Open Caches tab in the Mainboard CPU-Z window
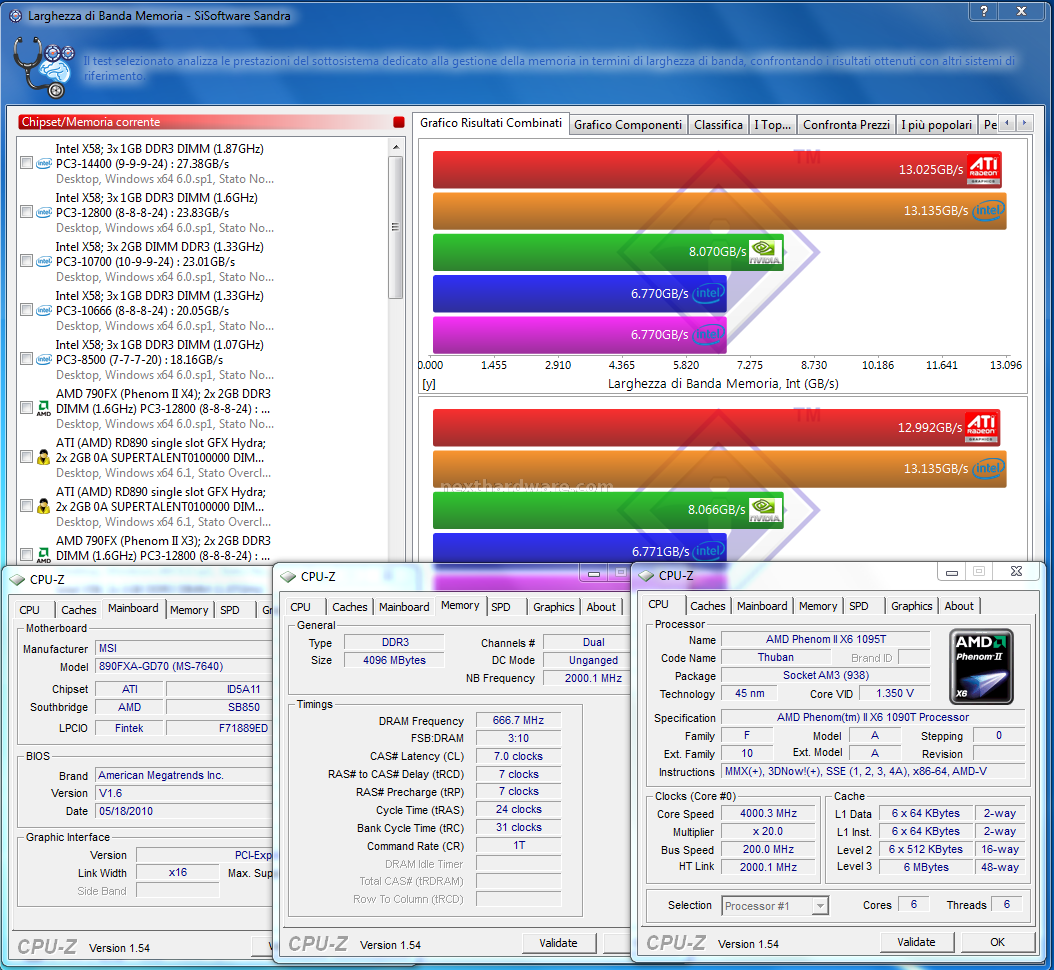The width and height of the screenshot is (1054, 970). 79,610
